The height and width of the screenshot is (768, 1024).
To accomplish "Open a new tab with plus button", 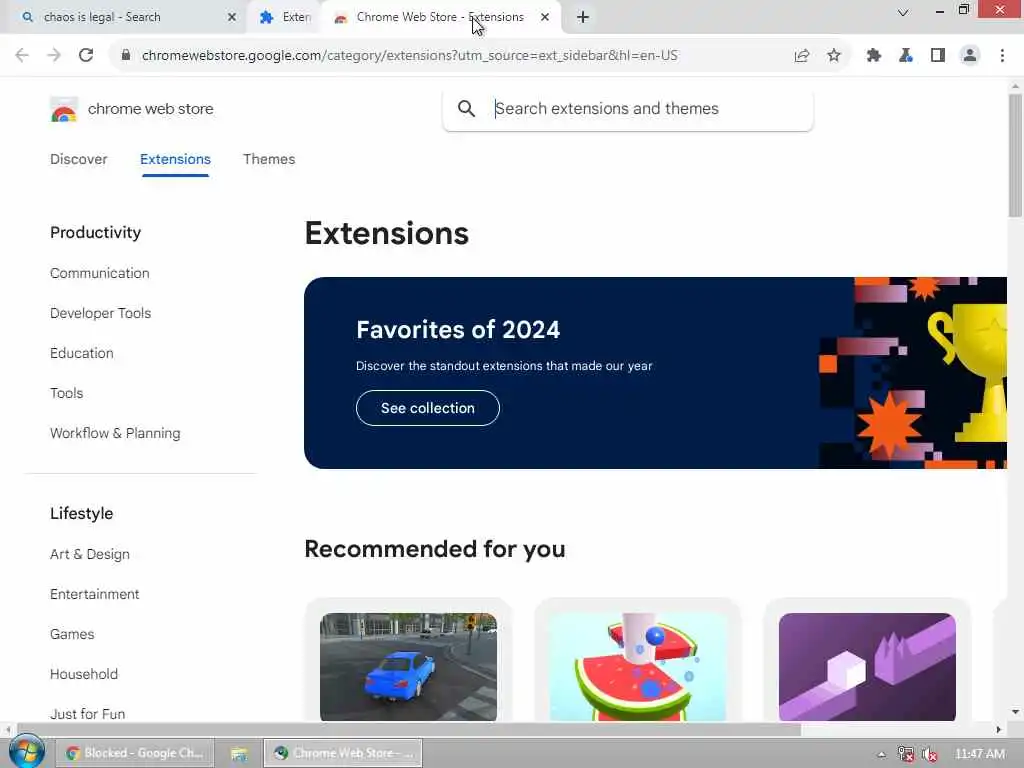I will click(x=583, y=17).
